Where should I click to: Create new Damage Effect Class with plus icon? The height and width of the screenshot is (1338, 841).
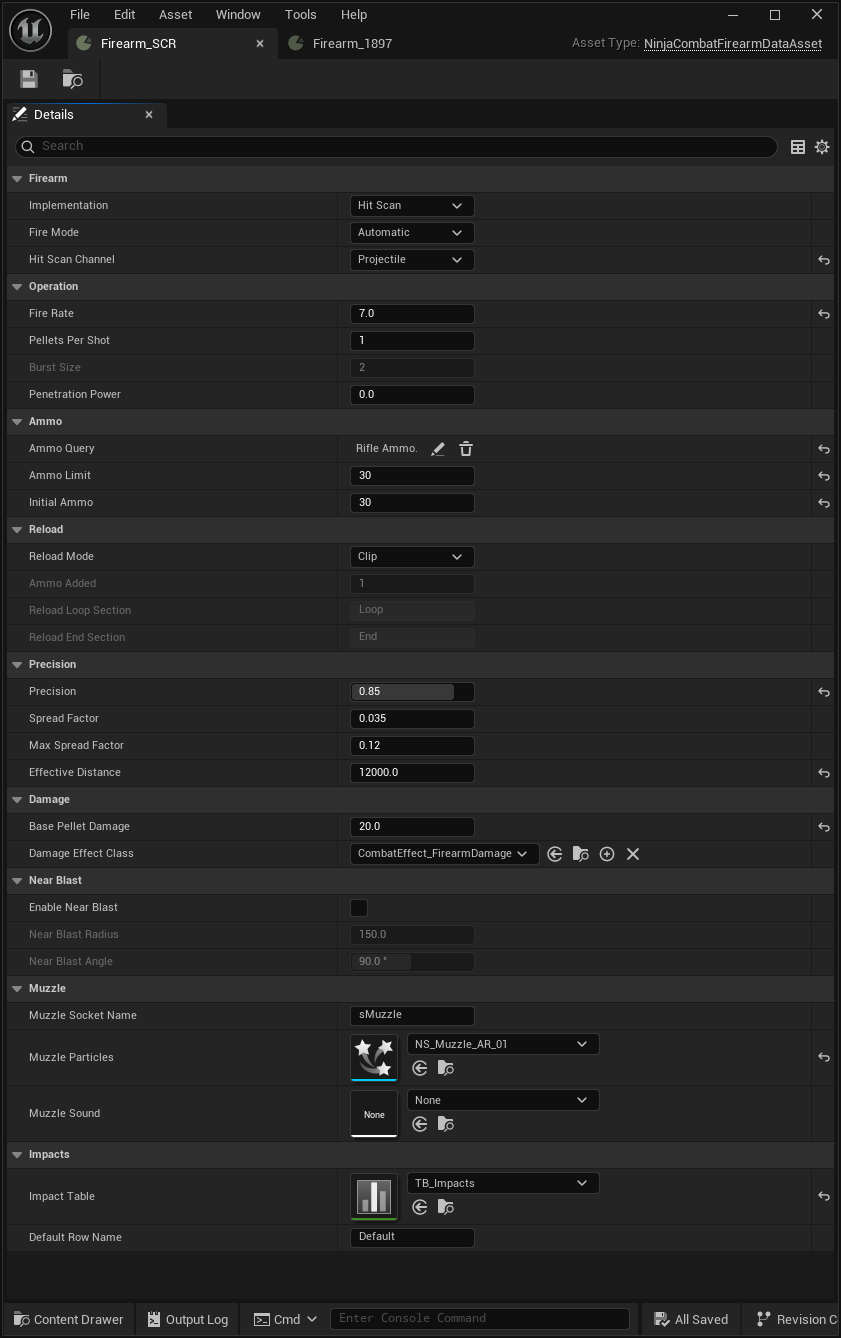click(x=607, y=854)
